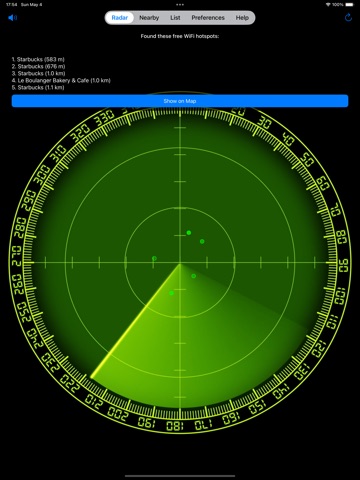Screen dimensions: 360x480
Task: Switch to the Radar tab
Action: point(120,18)
